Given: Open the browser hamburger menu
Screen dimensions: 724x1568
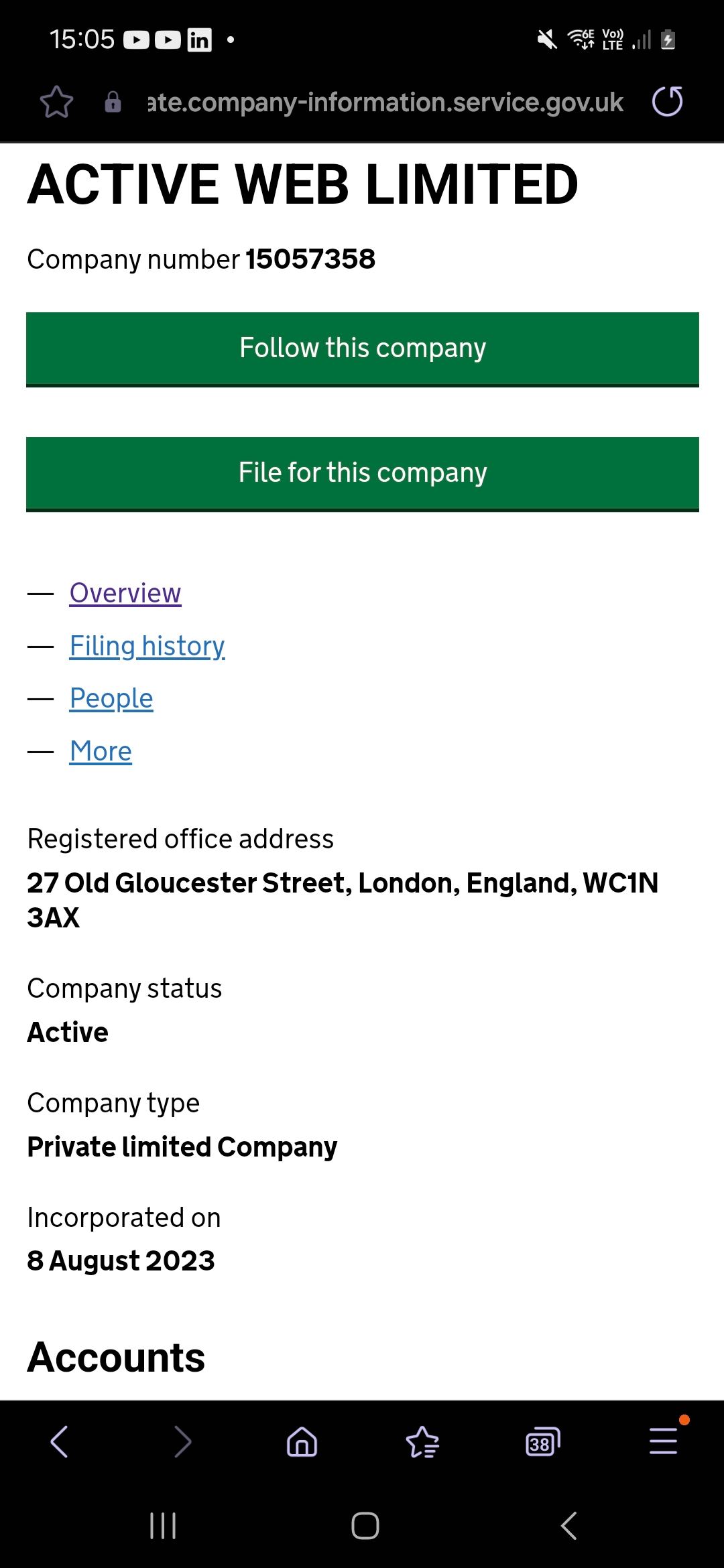Looking at the screenshot, I should 664,1441.
